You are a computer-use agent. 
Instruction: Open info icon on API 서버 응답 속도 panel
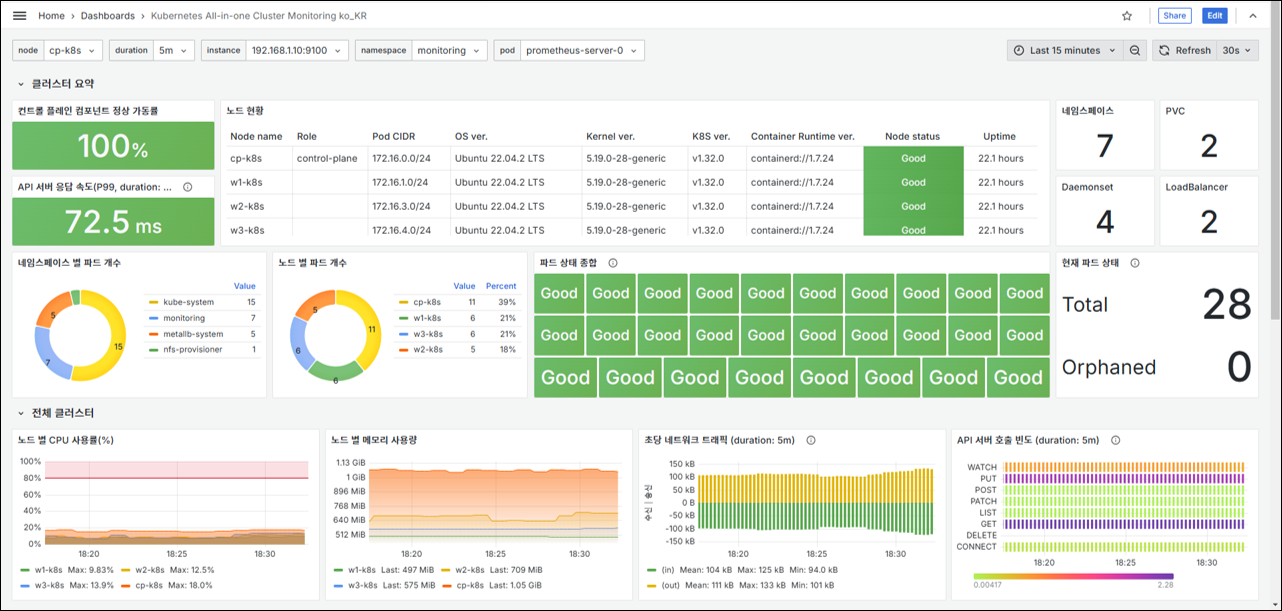[188, 186]
